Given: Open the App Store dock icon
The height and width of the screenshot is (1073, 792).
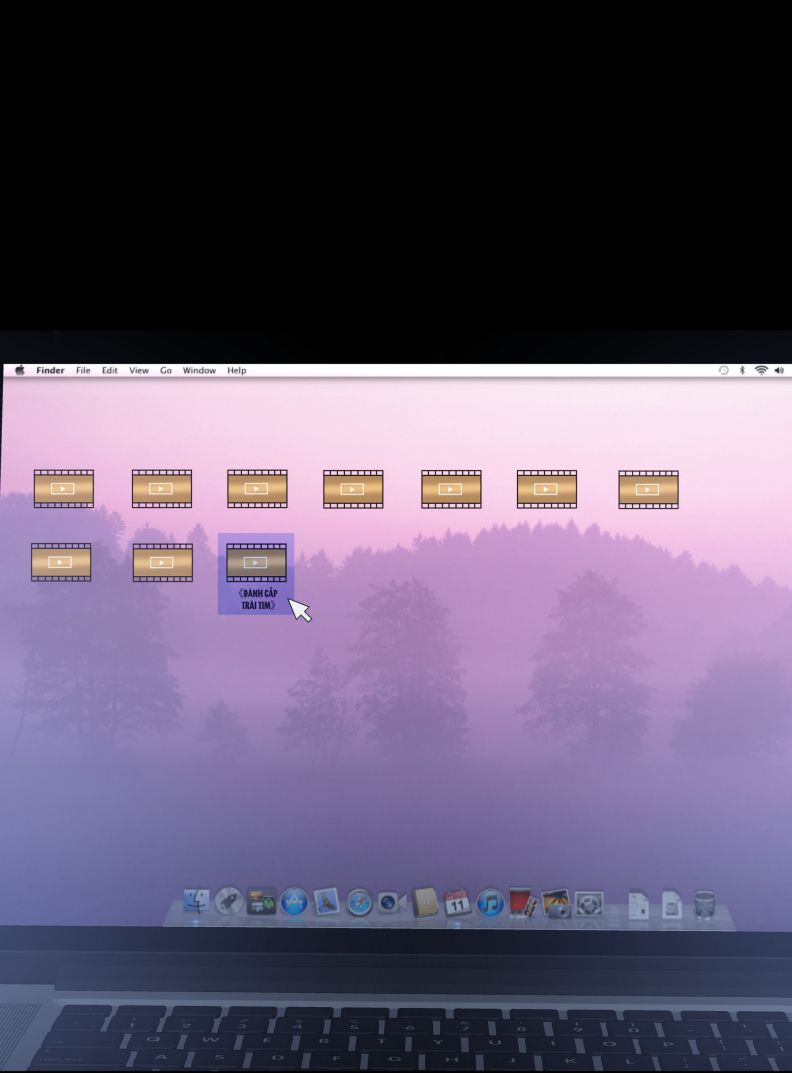Looking at the screenshot, I should tap(294, 903).
